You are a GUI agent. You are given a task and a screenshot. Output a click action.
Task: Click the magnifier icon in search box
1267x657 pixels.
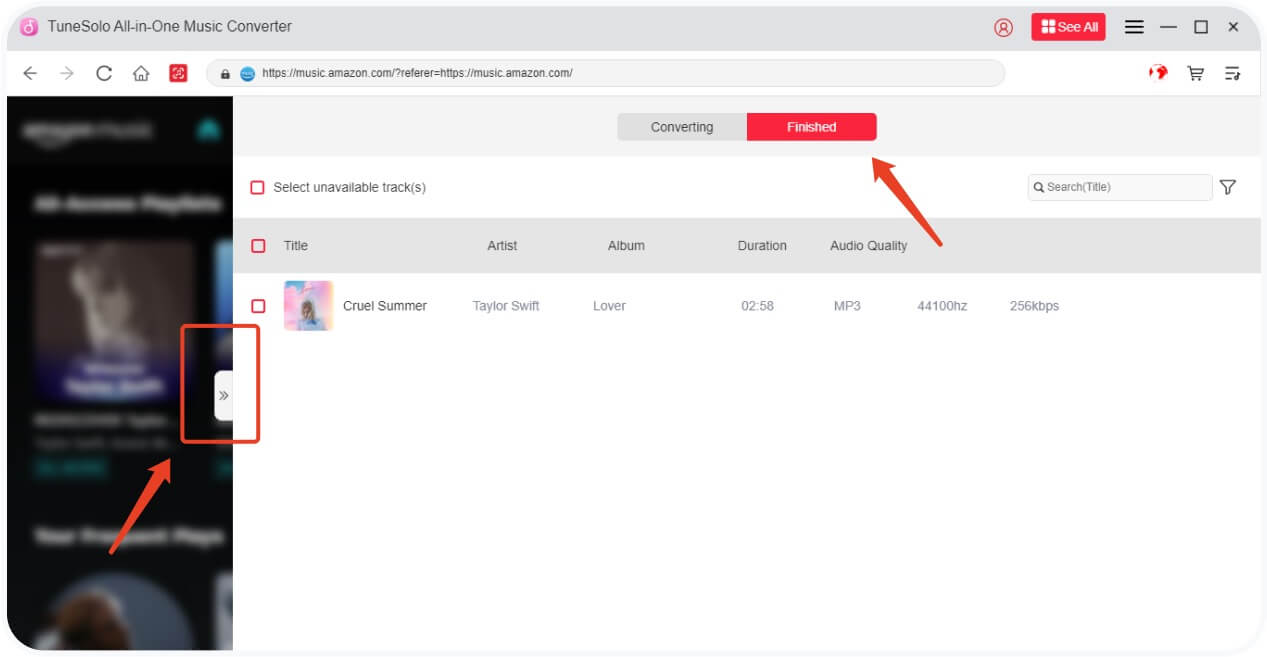coord(1039,187)
